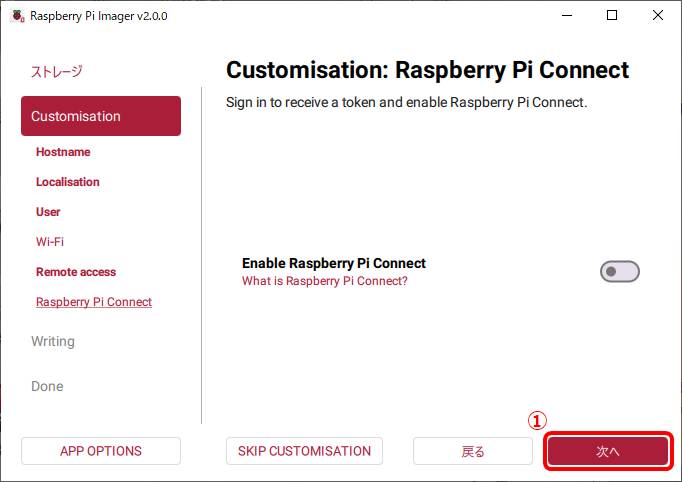This screenshot has width=682, height=482.
Task: Close the Raspberry Pi Imager window
Action: tap(658, 16)
